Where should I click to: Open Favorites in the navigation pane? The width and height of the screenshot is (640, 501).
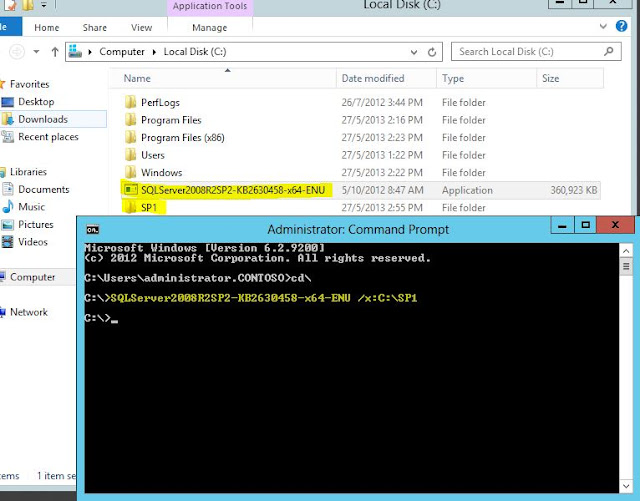point(29,84)
